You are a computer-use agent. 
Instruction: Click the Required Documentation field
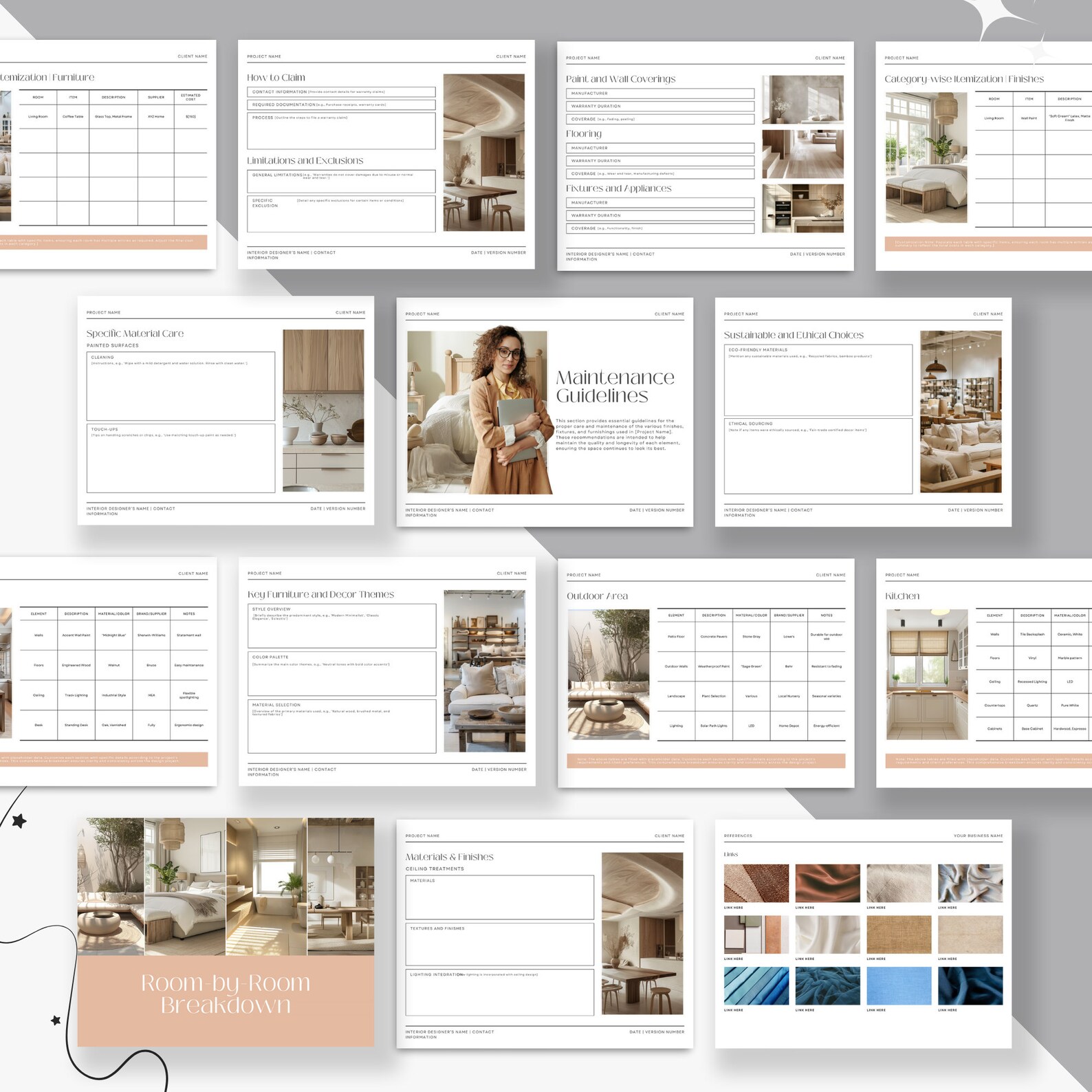pyautogui.click(x=341, y=105)
